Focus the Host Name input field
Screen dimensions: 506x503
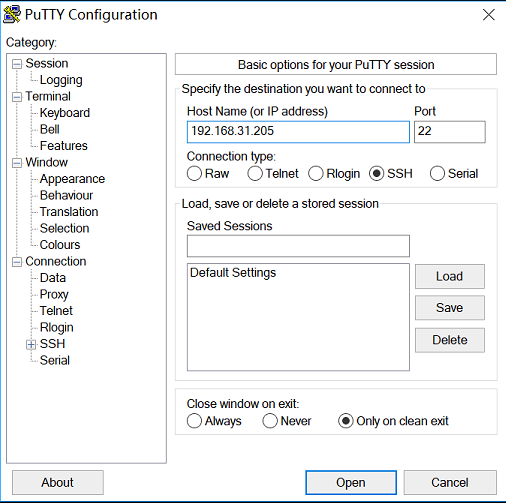[298, 132]
